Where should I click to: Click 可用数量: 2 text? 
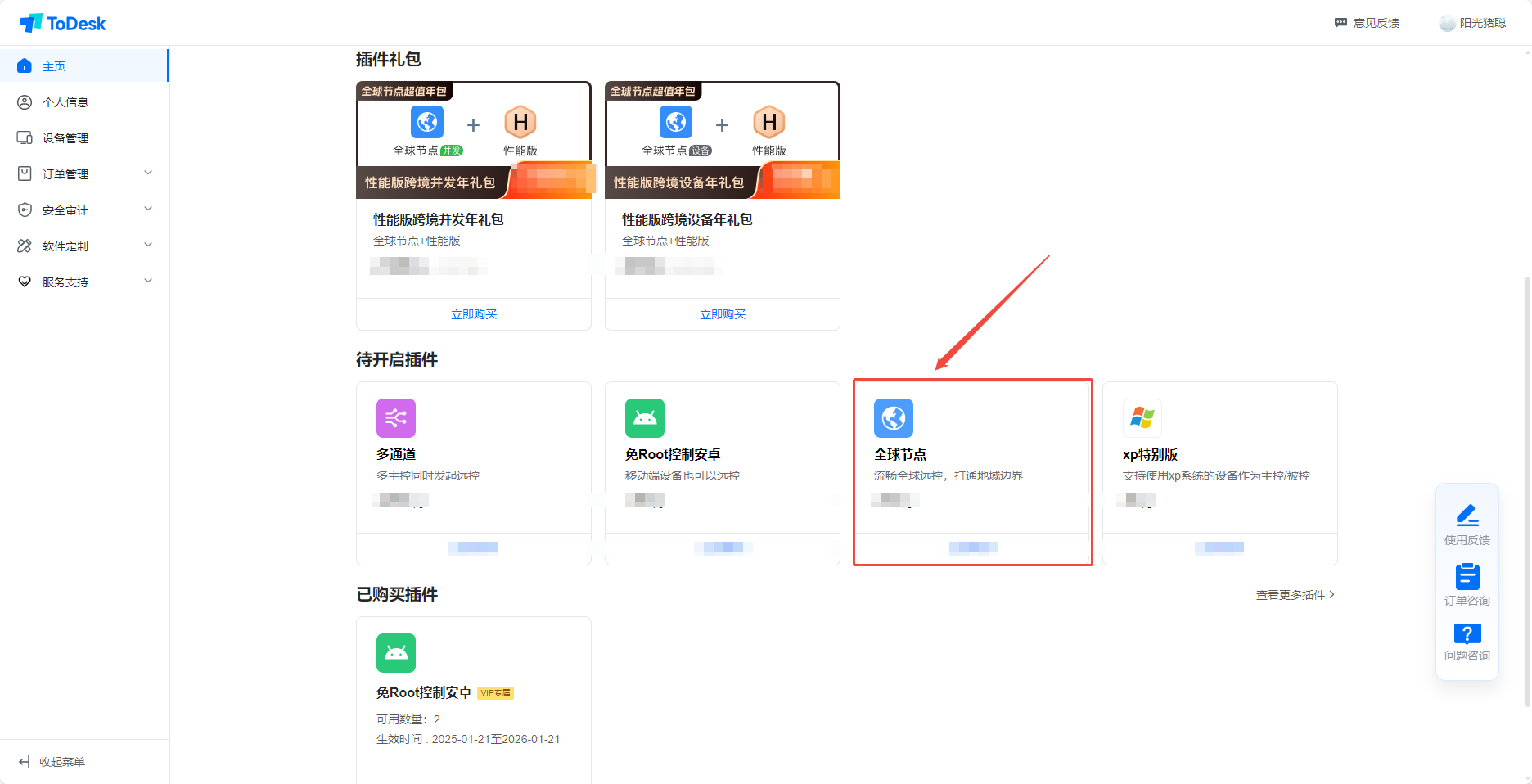coord(408,719)
